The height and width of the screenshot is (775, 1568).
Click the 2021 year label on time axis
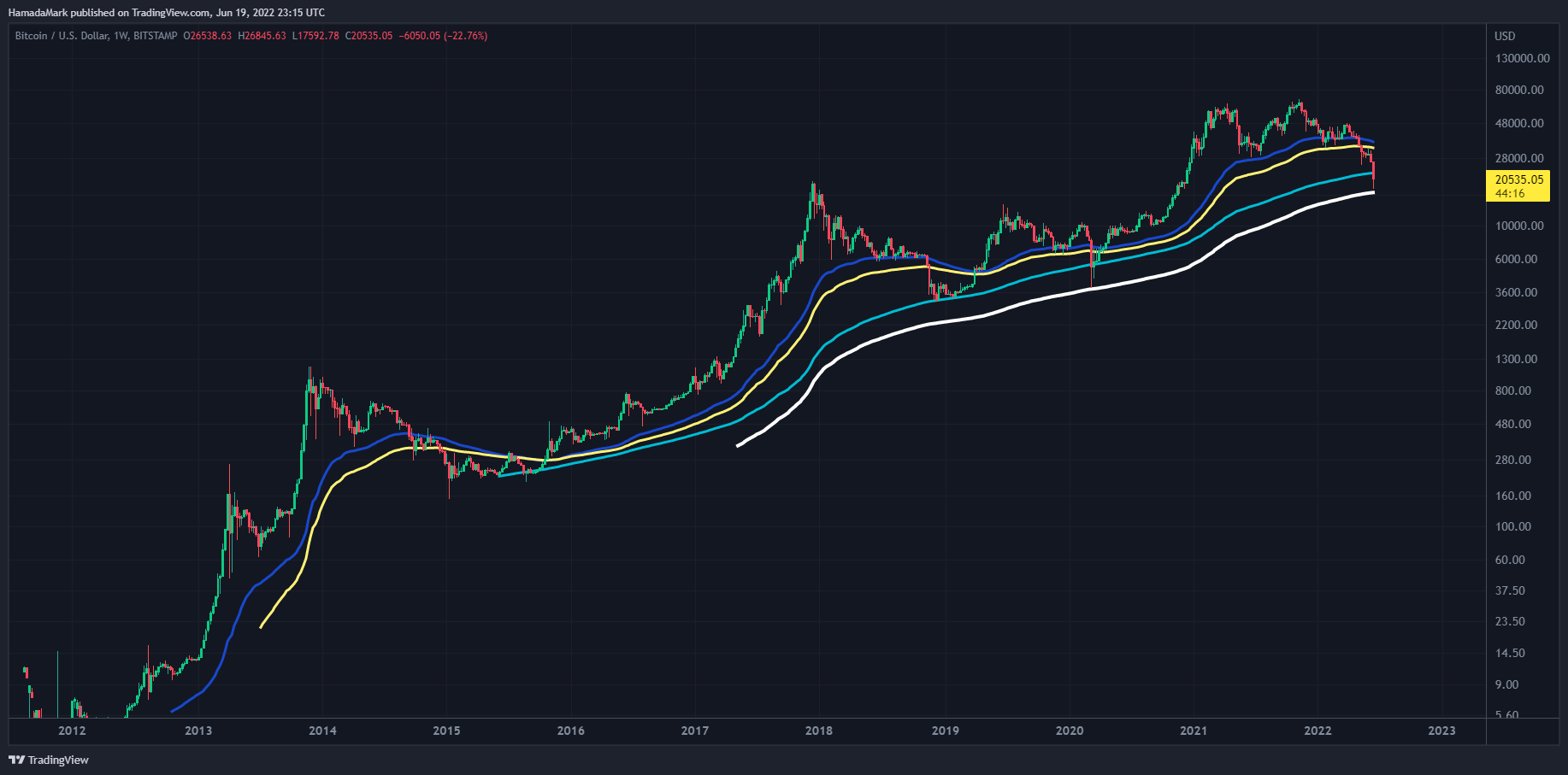1194,731
